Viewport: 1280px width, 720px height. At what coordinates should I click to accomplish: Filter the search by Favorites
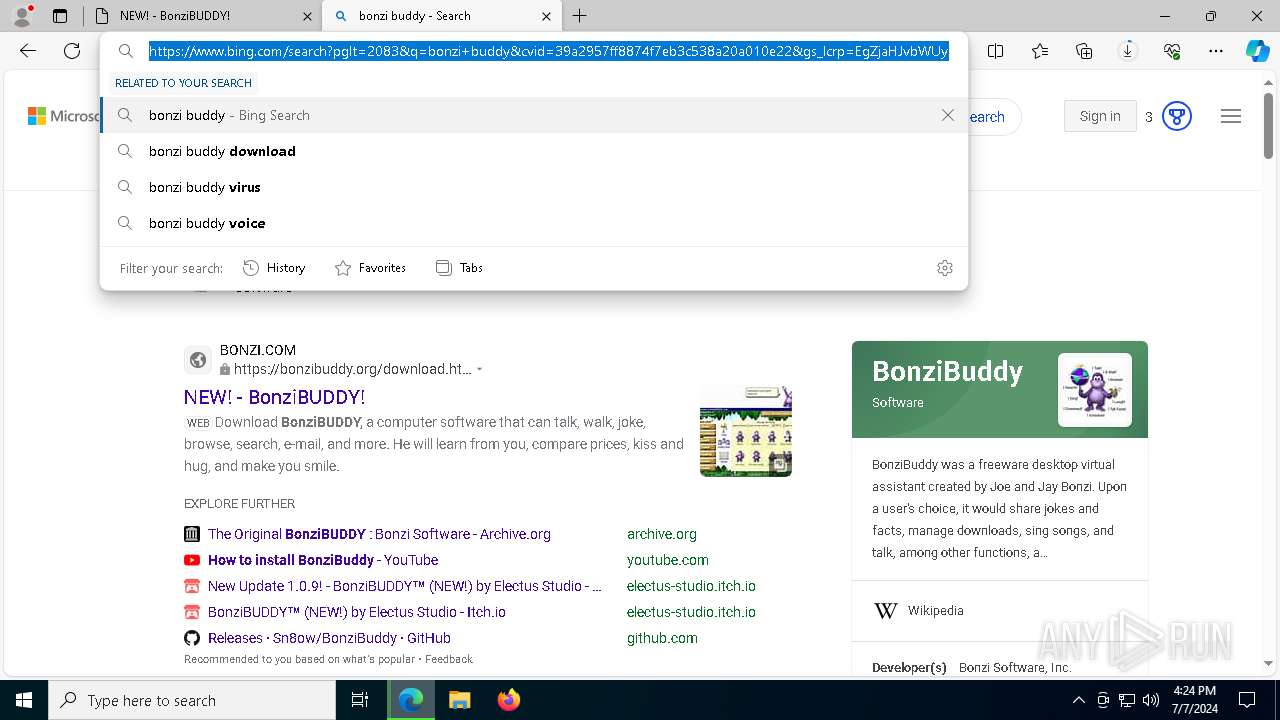click(x=370, y=267)
